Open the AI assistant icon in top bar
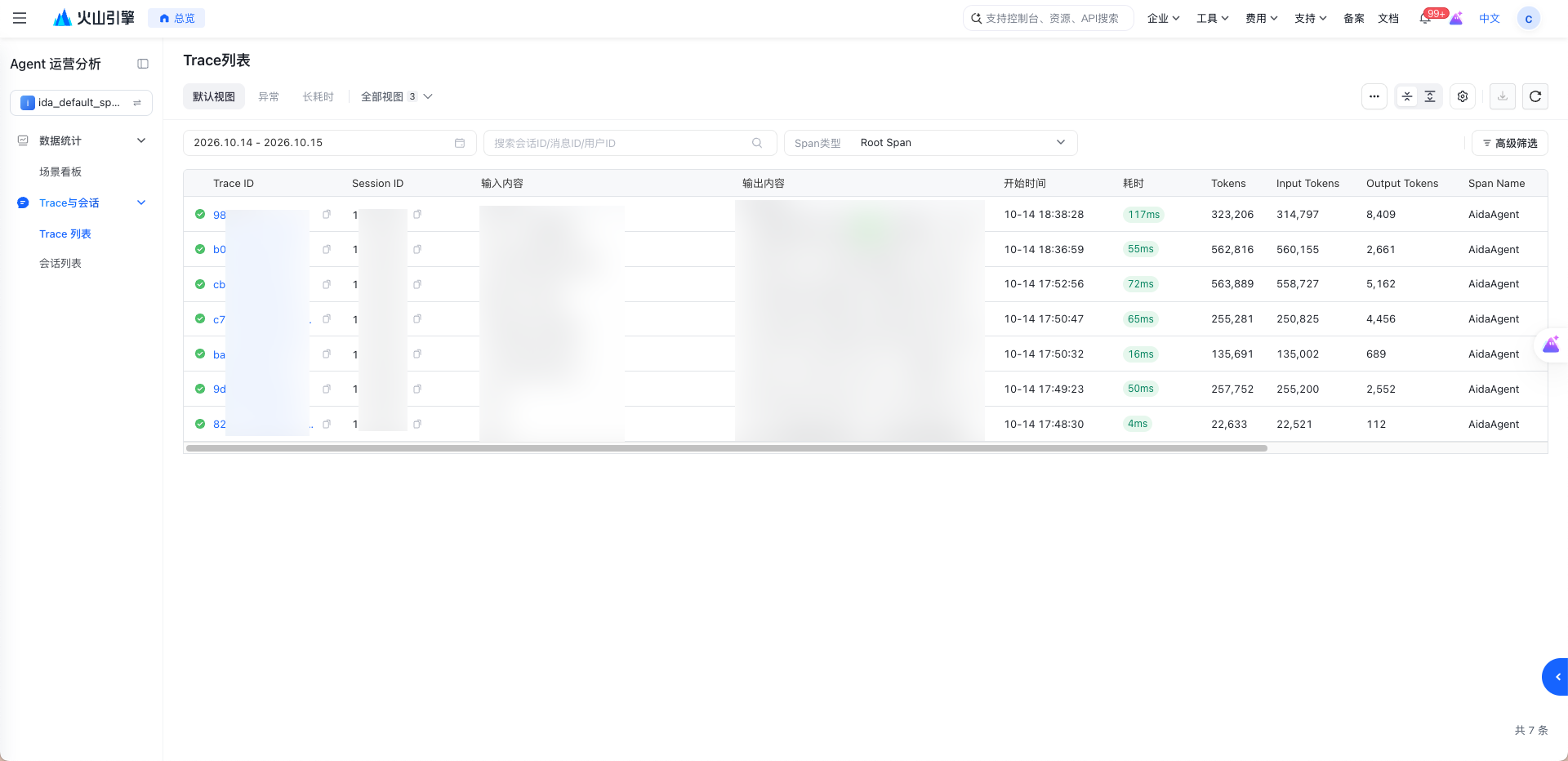The height and width of the screenshot is (761, 1568). 1456,18
